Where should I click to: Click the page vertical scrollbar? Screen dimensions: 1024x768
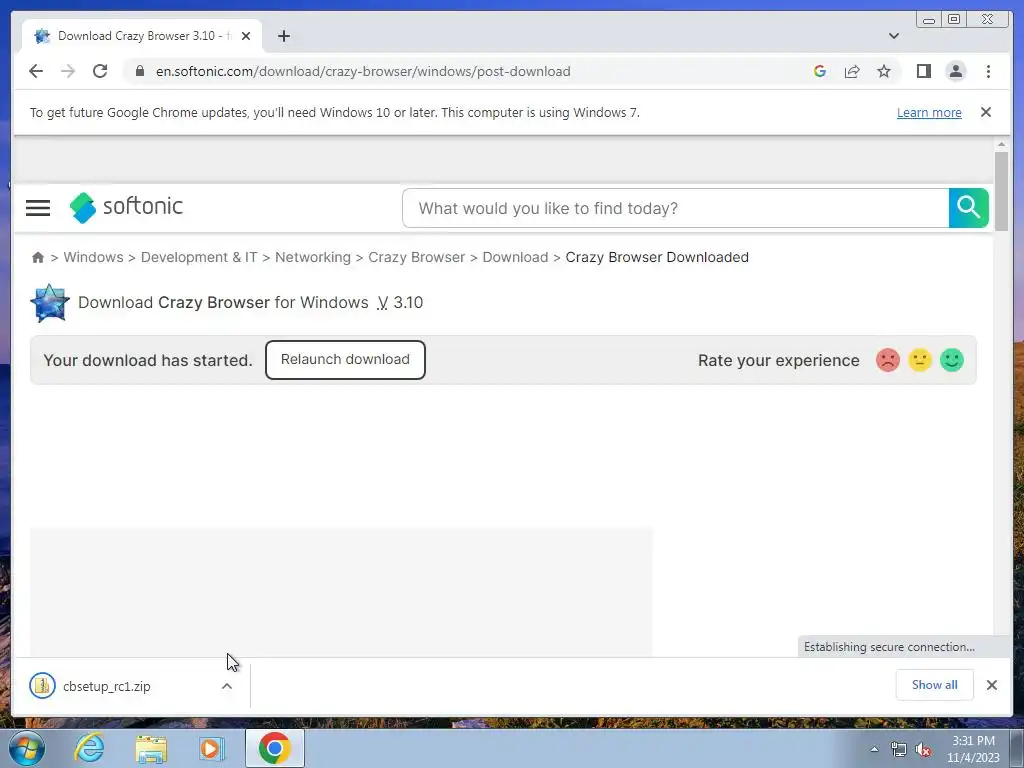[x=1001, y=189]
